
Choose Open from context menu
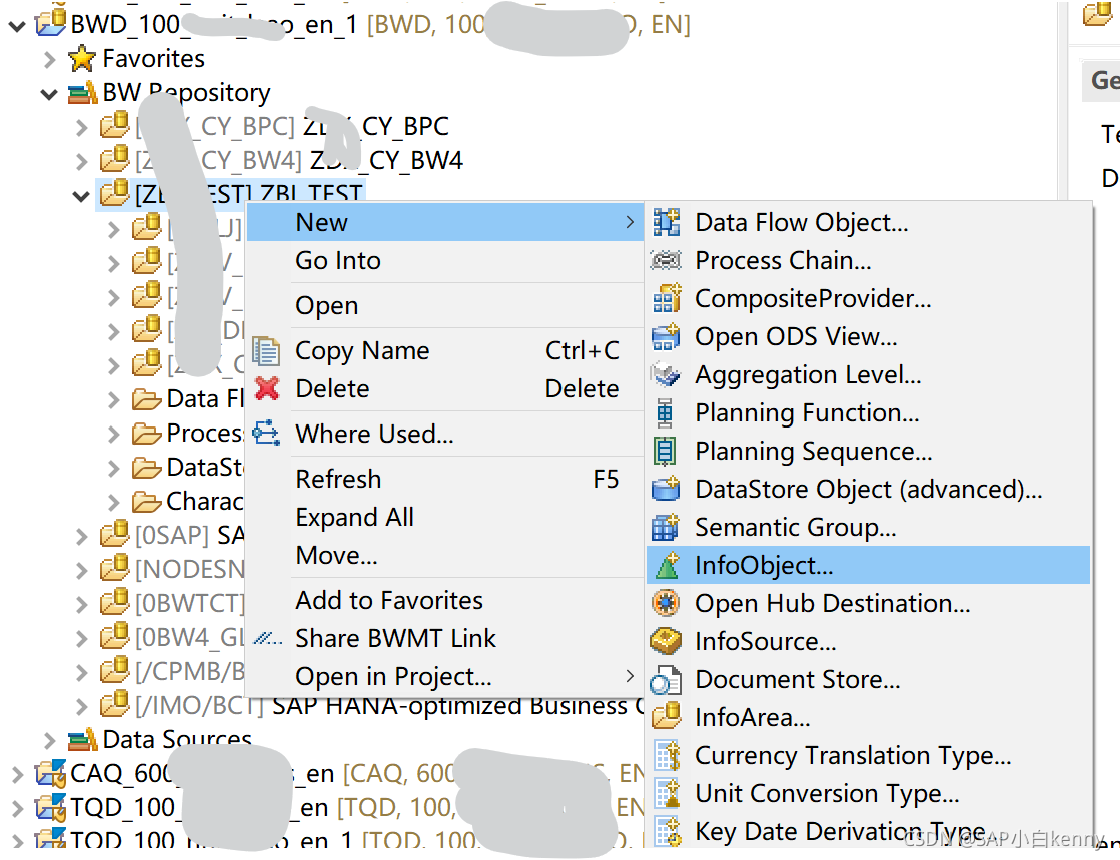pyautogui.click(x=444, y=305)
